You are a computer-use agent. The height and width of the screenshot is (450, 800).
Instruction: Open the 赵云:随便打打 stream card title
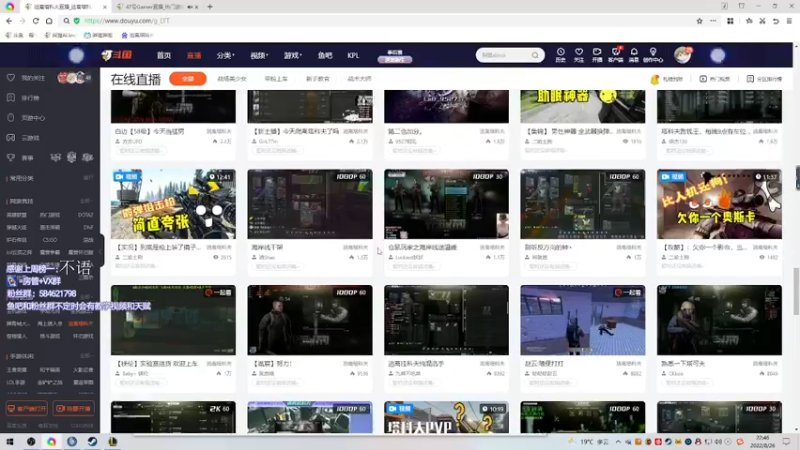544,364
